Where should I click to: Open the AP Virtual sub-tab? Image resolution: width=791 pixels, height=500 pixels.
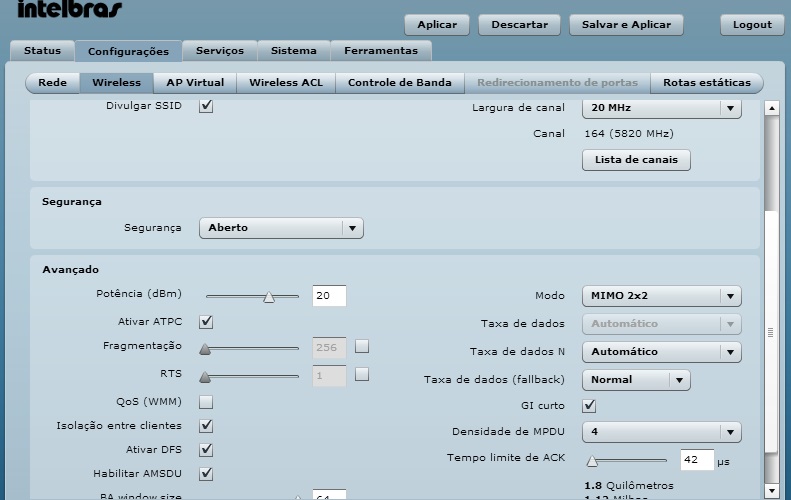click(195, 83)
